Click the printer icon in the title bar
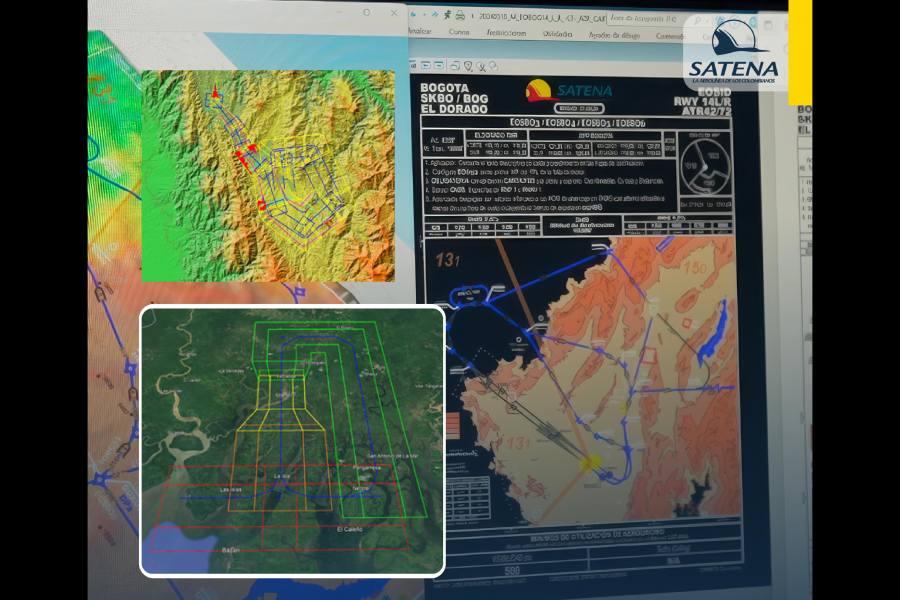 tap(461, 16)
